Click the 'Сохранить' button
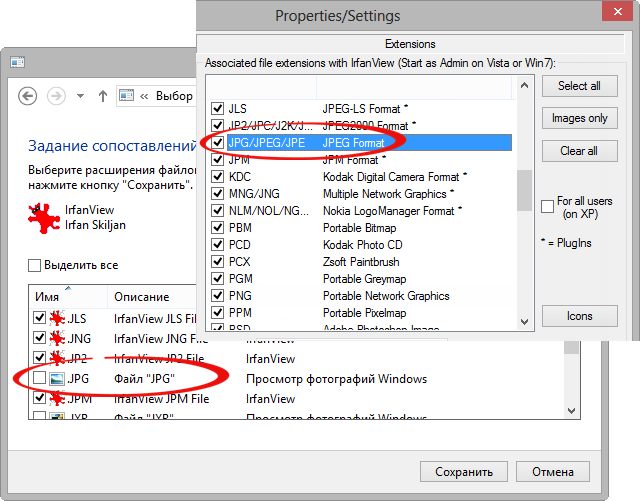The height and width of the screenshot is (501, 640). pyautogui.click(x=464, y=472)
